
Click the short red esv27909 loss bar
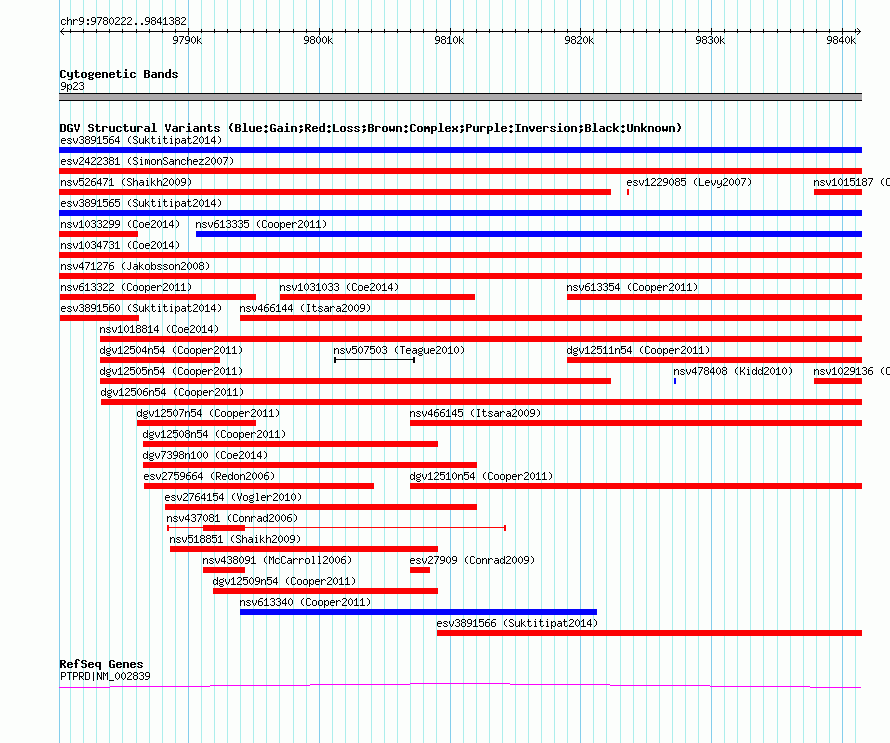420,570
